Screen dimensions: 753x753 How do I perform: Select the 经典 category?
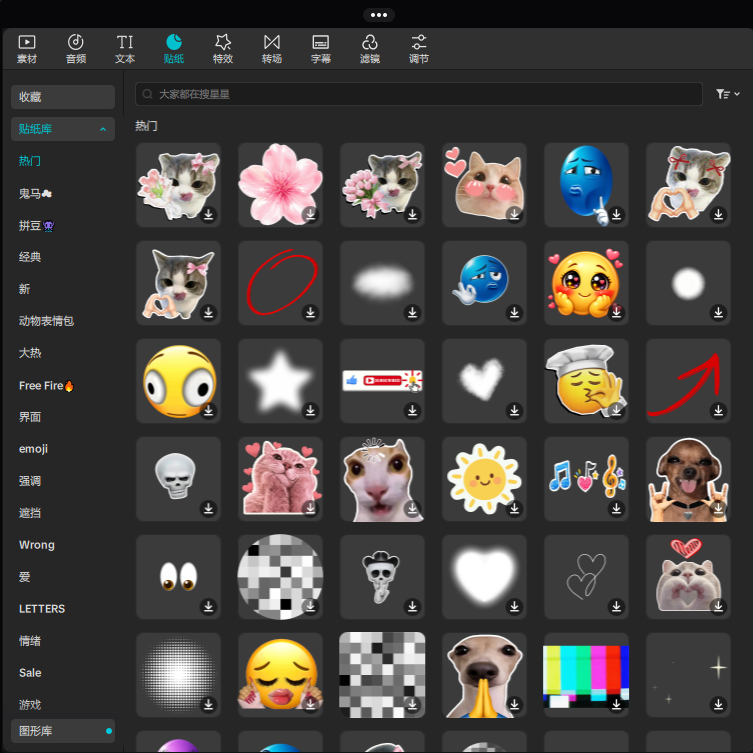coord(30,257)
